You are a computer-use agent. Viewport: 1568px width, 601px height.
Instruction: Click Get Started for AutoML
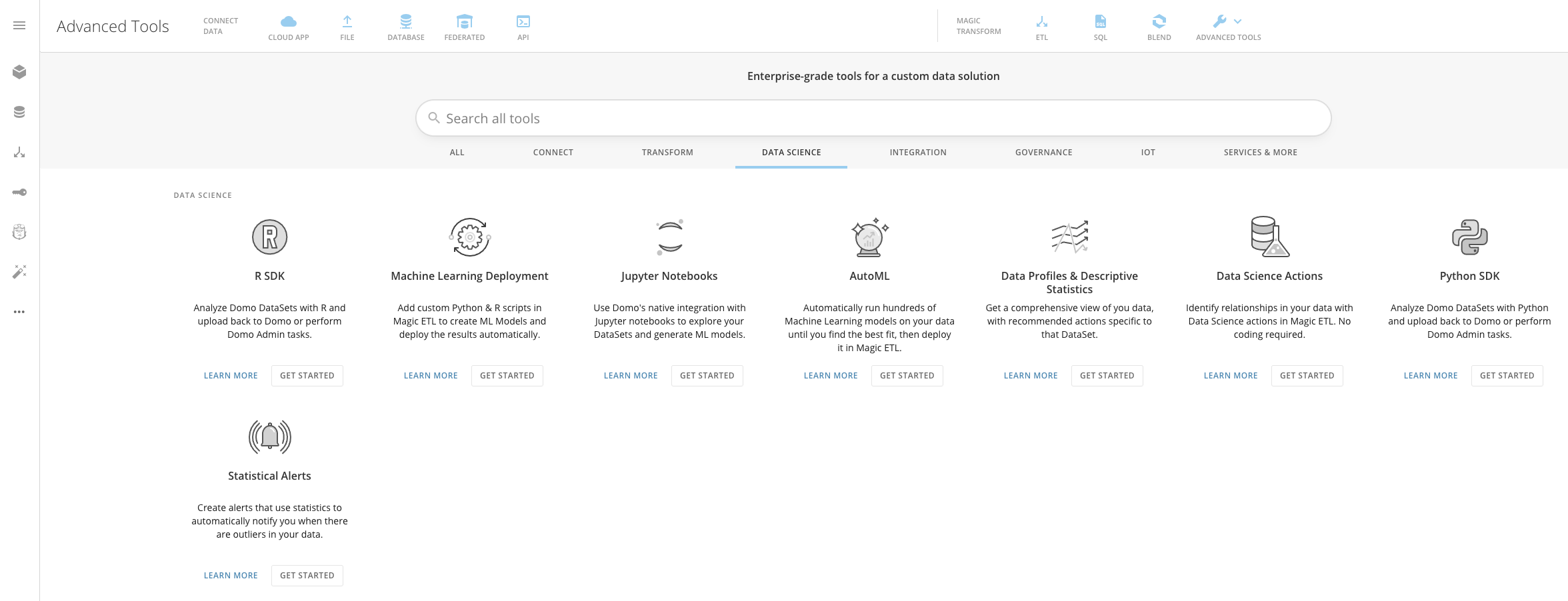[x=907, y=376]
